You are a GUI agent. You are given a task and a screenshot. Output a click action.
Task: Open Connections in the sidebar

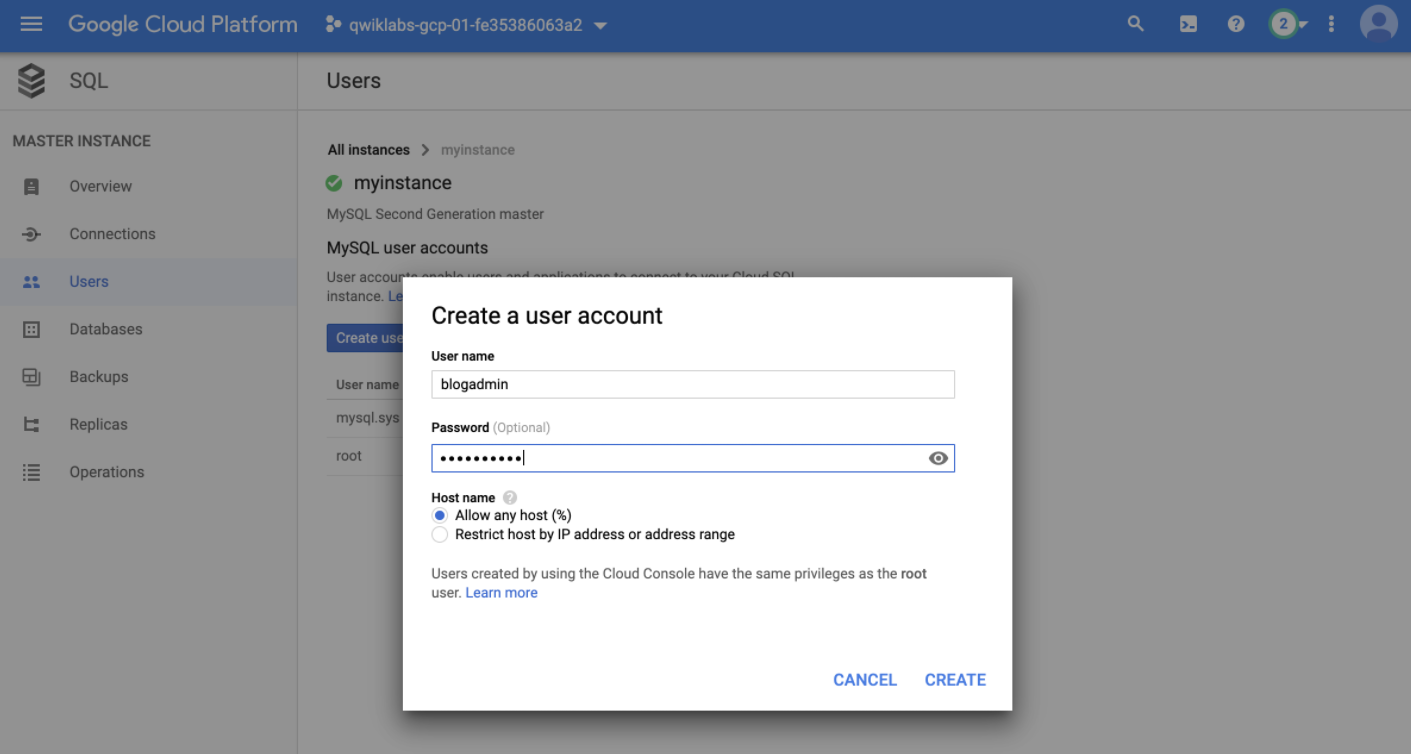(x=112, y=234)
